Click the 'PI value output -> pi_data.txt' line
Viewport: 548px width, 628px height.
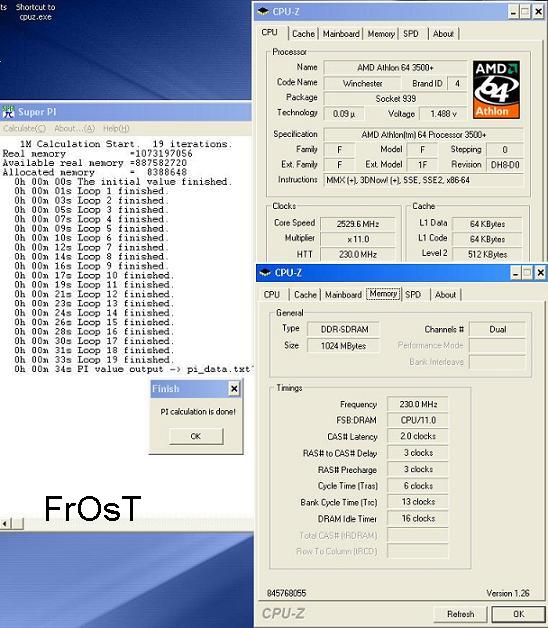[133, 369]
